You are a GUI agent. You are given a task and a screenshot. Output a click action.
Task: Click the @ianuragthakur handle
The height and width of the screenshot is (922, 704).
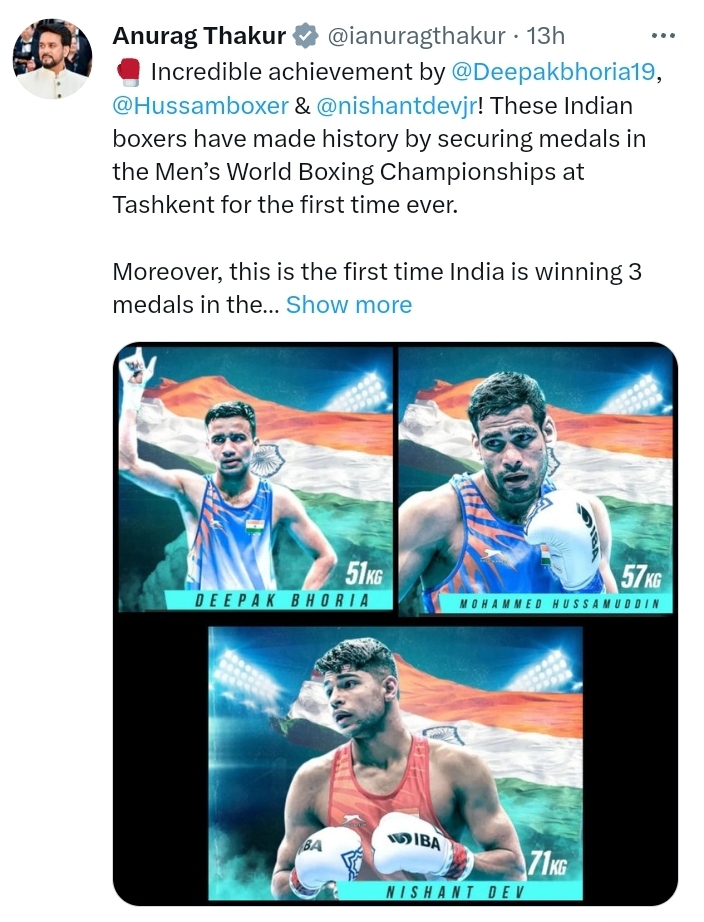415,36
